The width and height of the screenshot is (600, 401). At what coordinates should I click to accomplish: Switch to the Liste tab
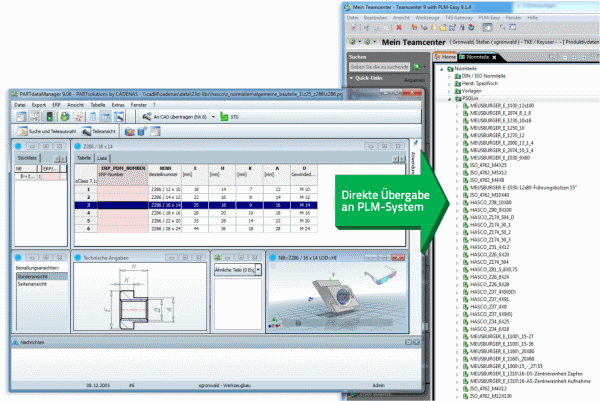tap(101, 158)
